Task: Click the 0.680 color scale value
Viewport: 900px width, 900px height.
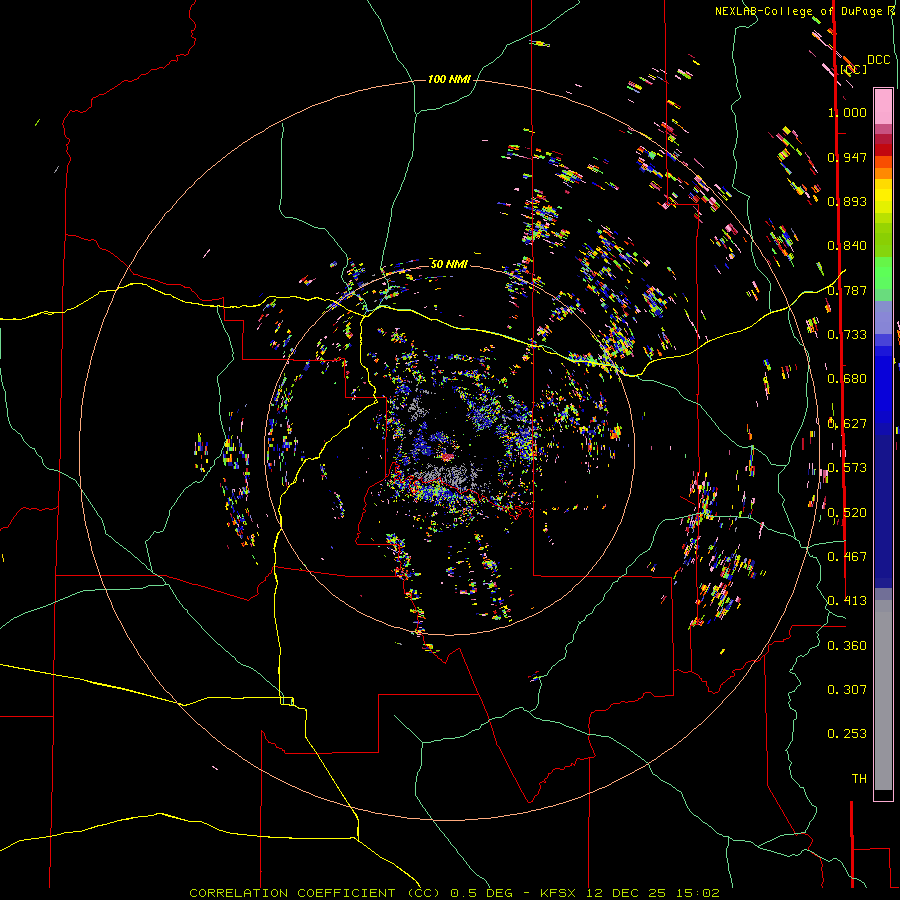Action: (x=847, y=379)
